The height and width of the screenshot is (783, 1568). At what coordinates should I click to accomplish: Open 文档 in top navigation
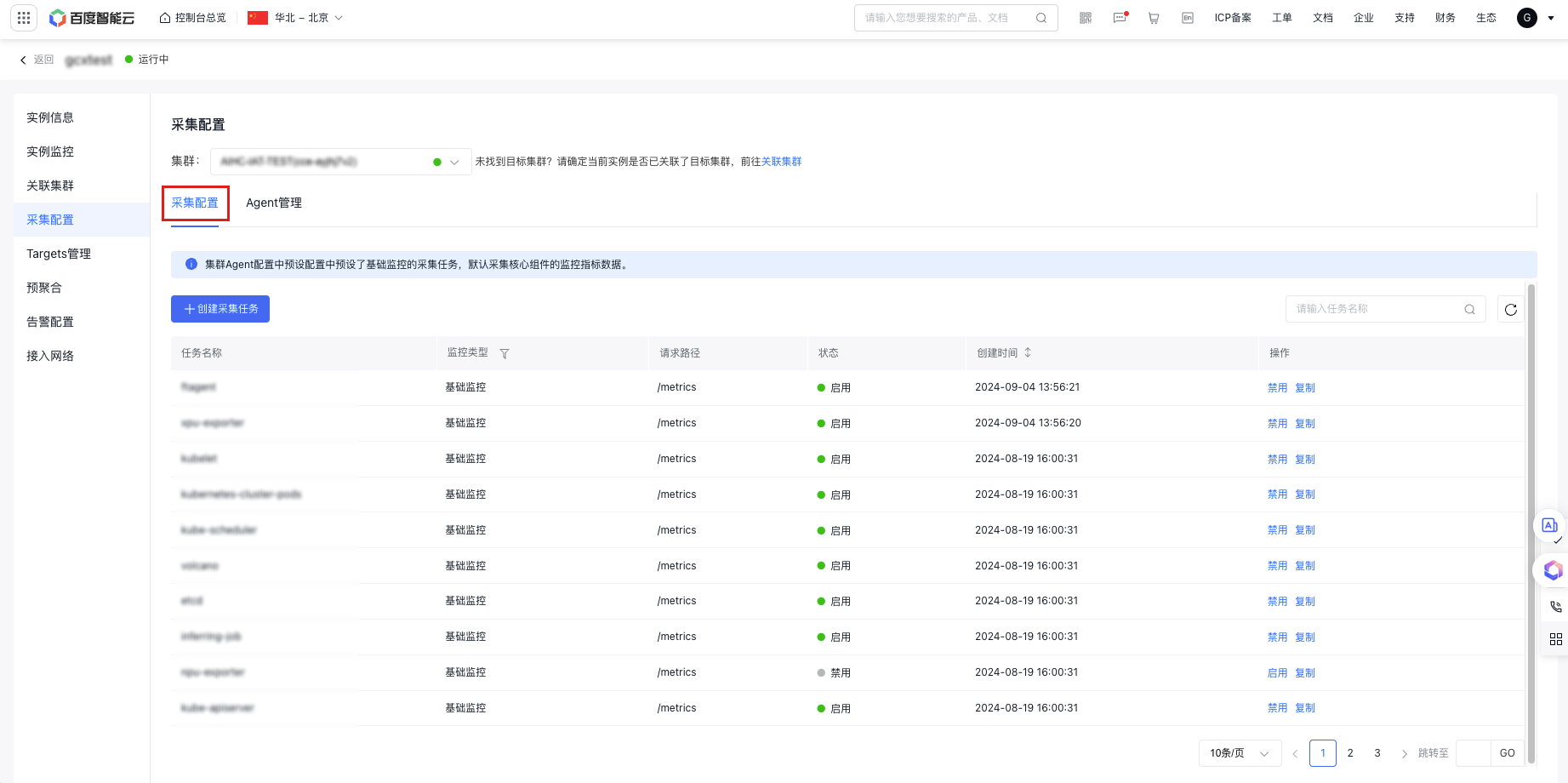[x=1323, y=18]
